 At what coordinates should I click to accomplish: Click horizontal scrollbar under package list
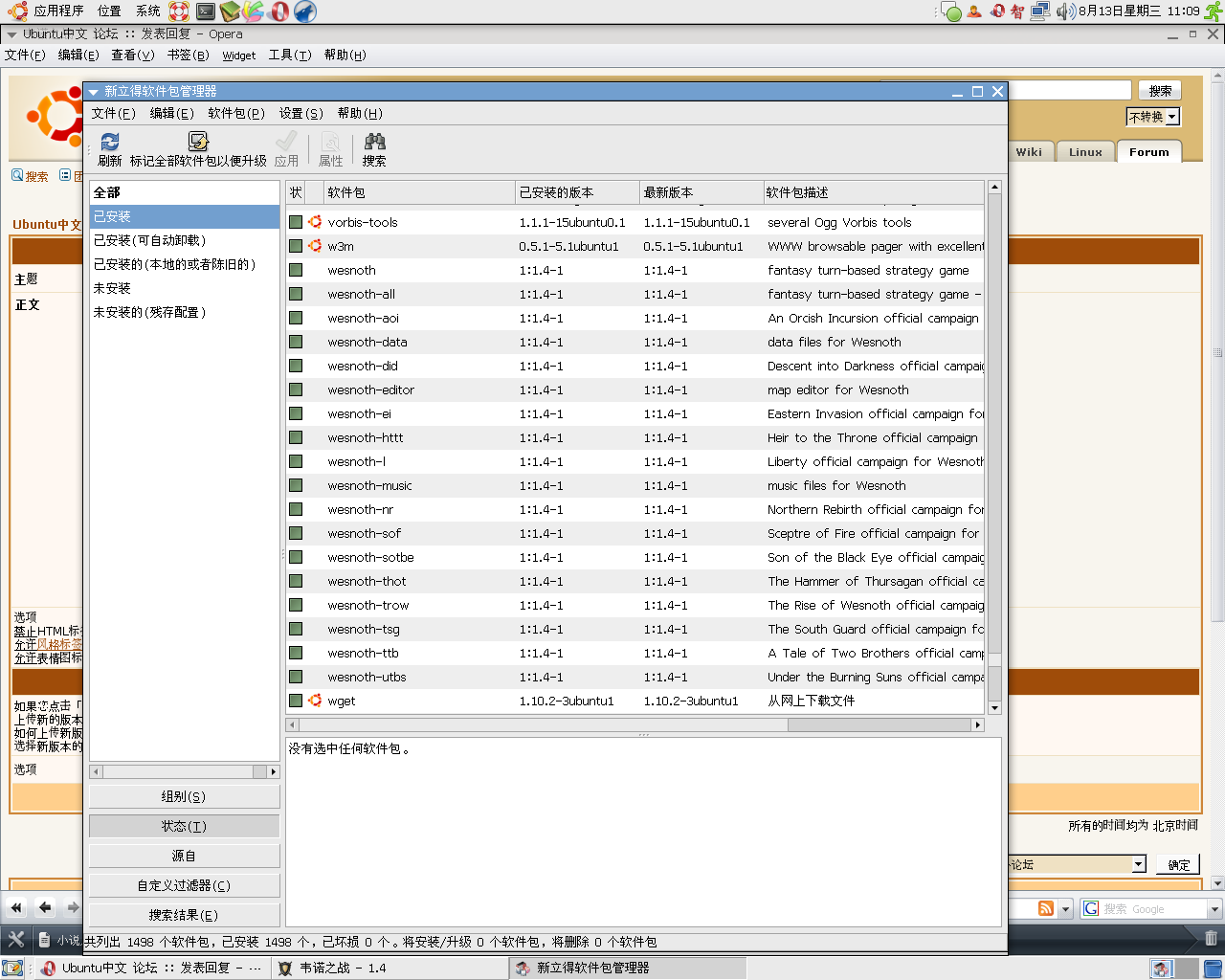click(x=635, y=724)
